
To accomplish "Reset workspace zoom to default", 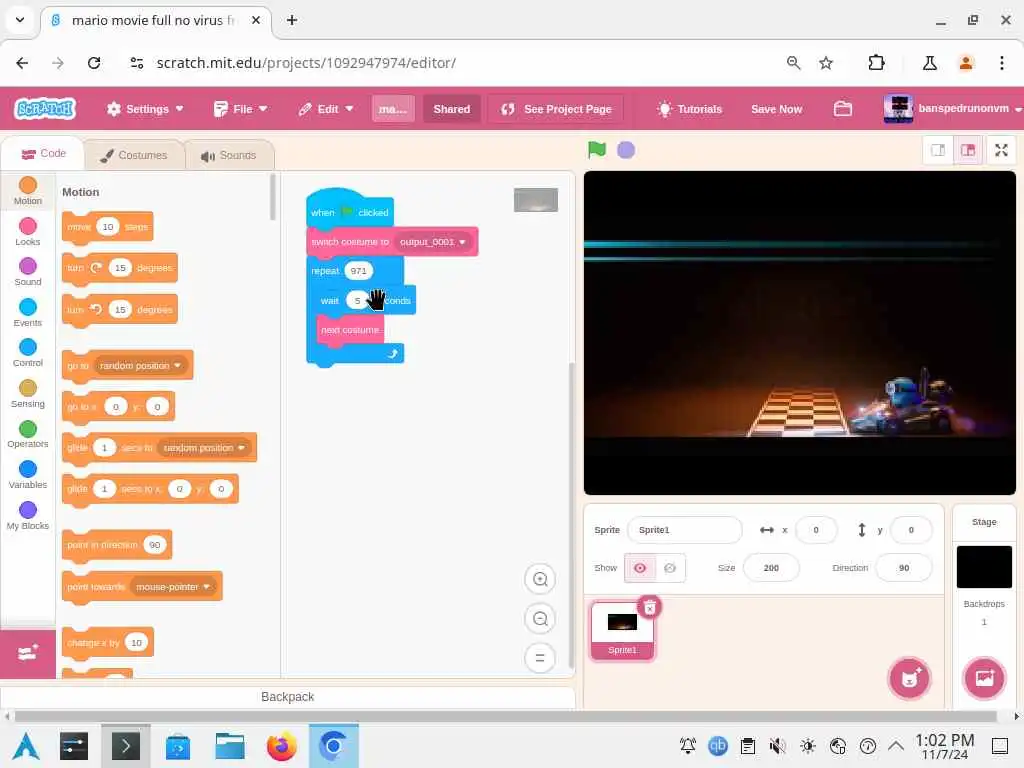I will click(x=540, y=658).
